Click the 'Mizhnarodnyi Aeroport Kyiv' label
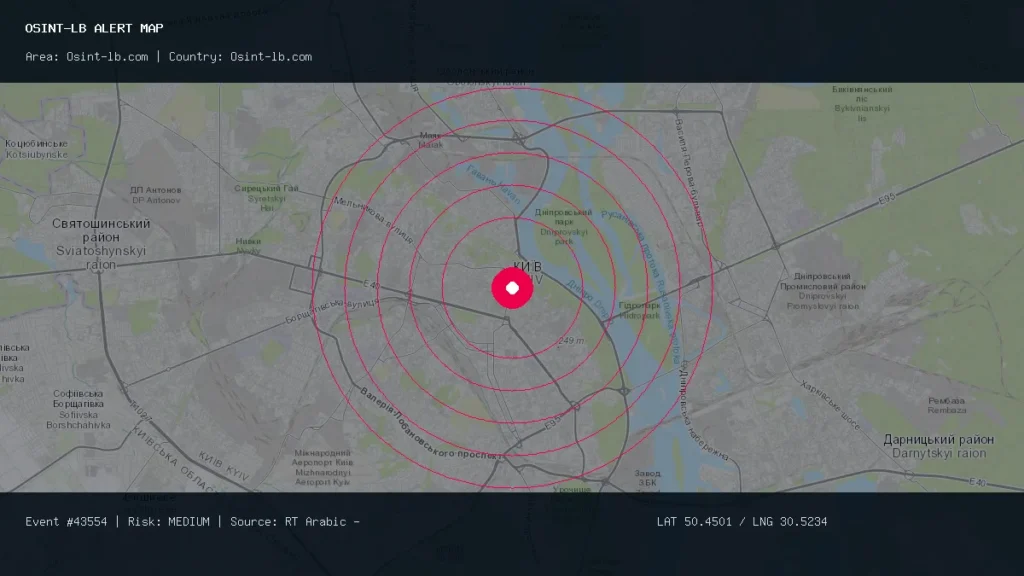1024x576 pixels. point(323,477)
